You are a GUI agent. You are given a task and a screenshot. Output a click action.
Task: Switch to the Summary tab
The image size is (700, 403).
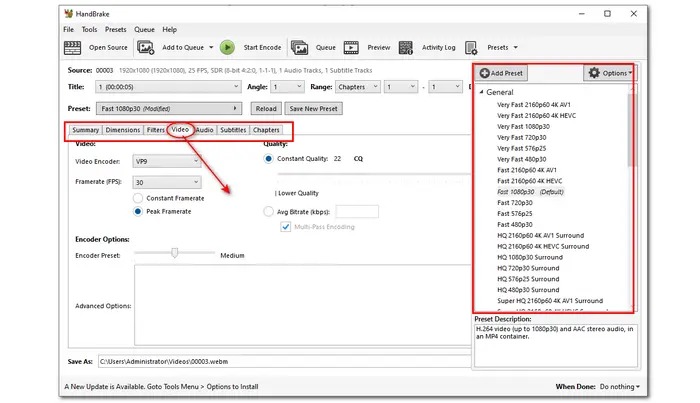85,130
